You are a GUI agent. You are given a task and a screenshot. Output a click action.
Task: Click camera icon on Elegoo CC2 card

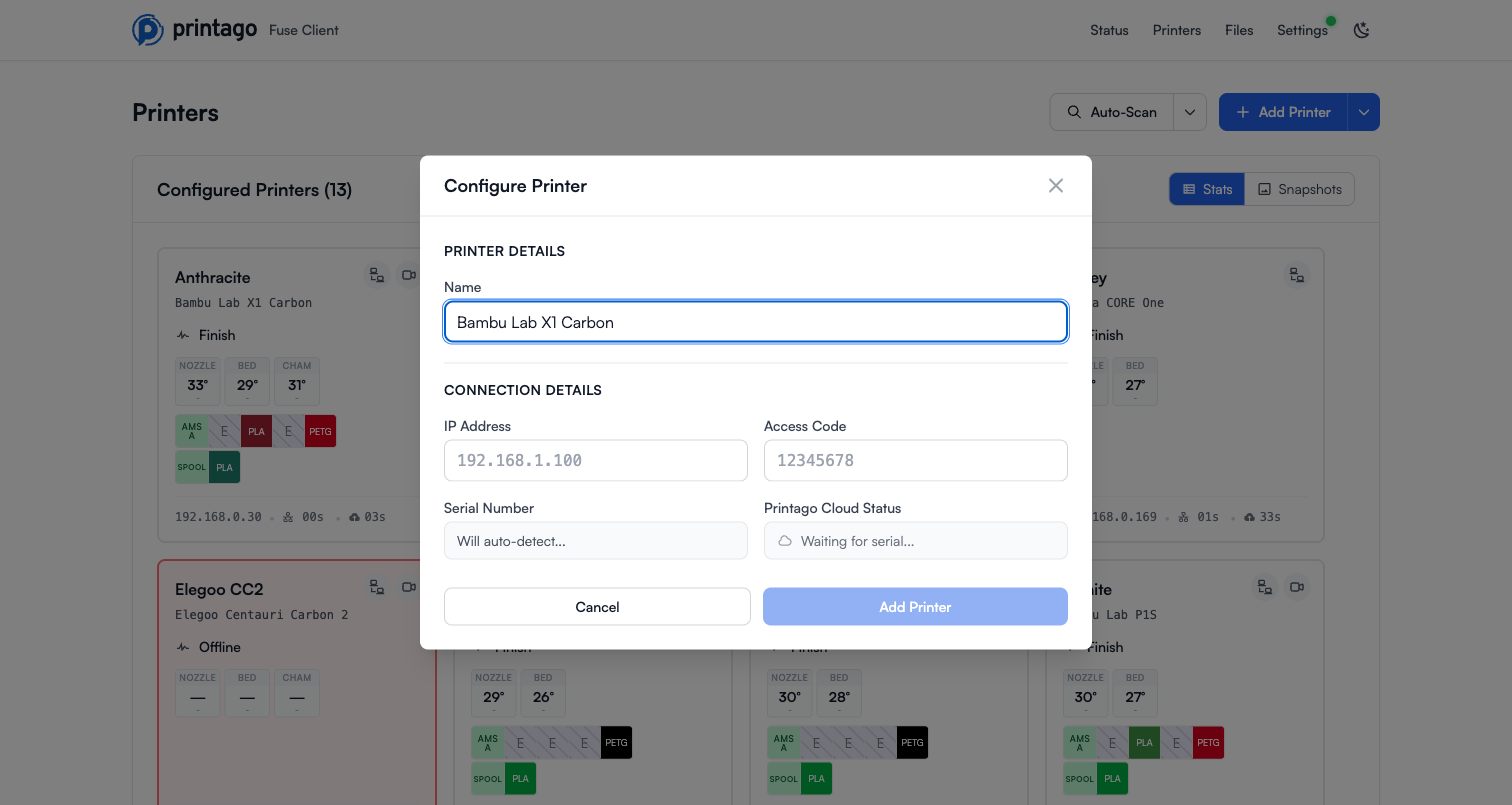(408, 587)
